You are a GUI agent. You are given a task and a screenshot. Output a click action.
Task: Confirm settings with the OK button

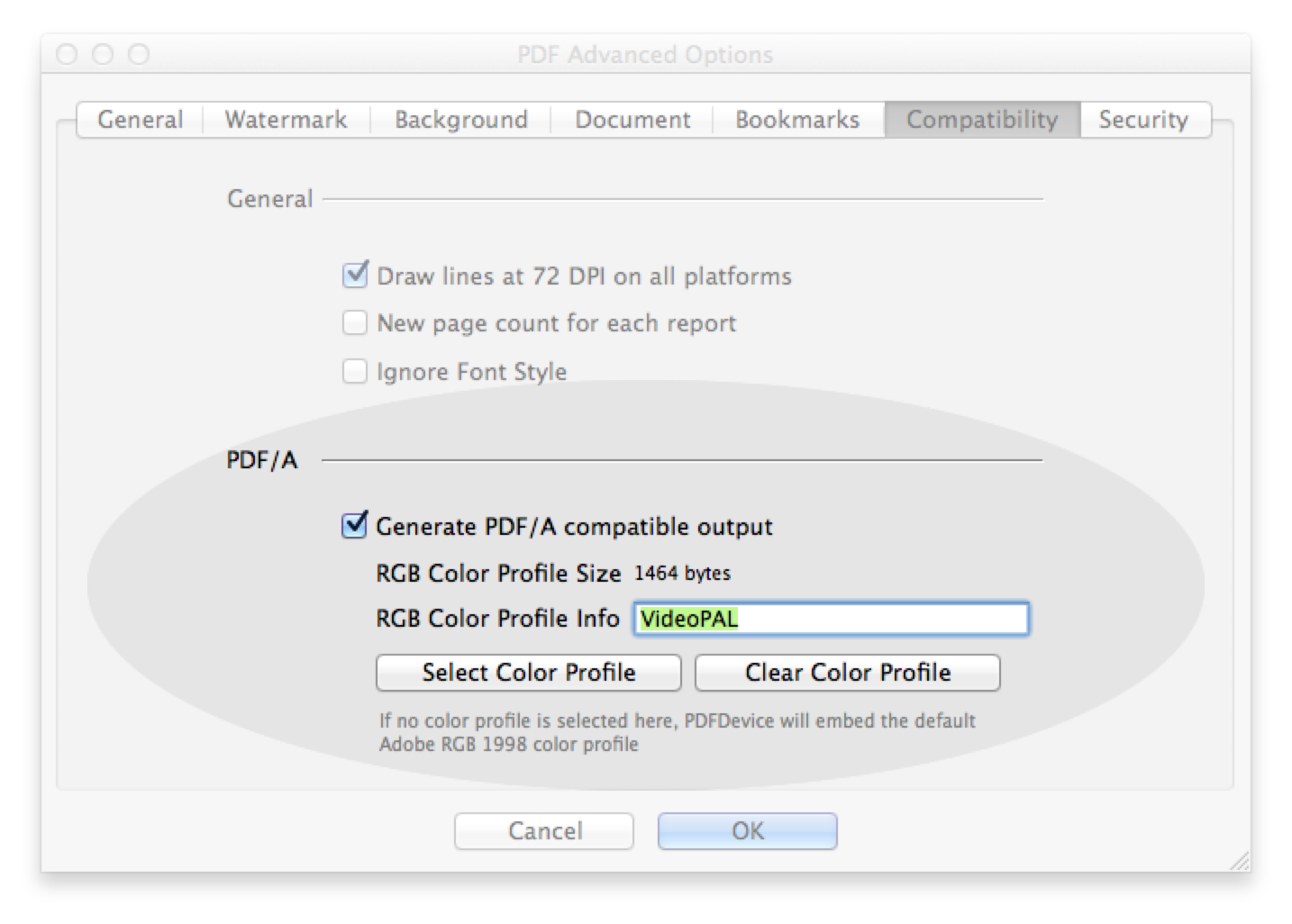pyautogui.click(x=748, y=830)
